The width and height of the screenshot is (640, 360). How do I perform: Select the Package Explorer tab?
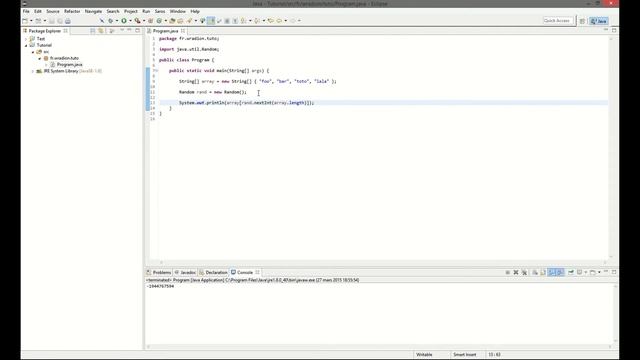44,31
